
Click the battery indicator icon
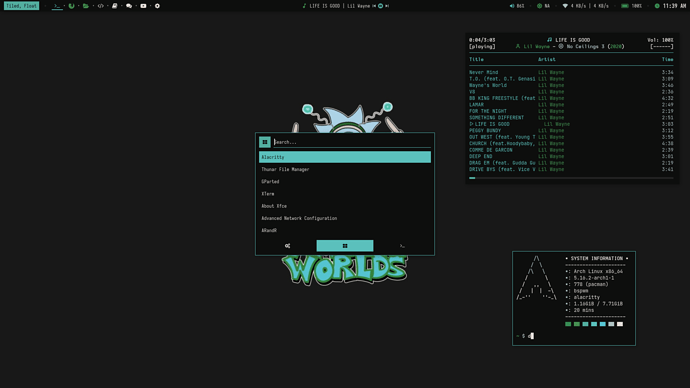tap(624, 6)
